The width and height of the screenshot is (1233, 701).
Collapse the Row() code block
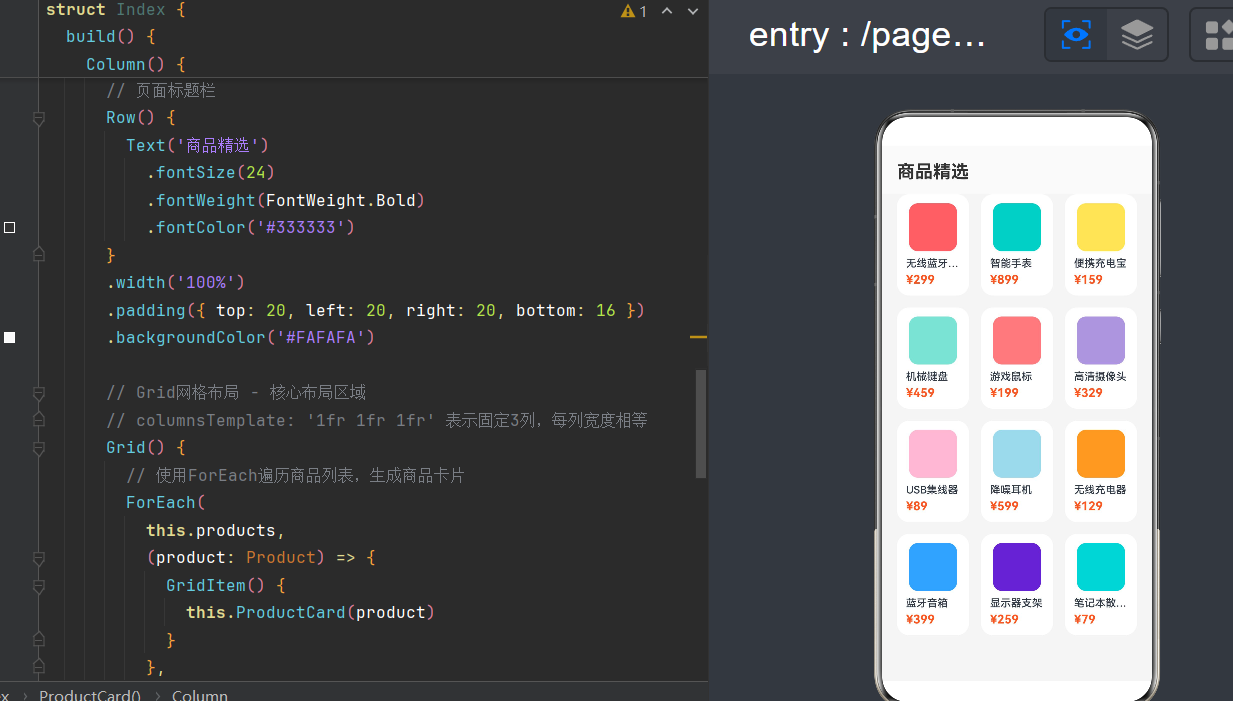point(39,118)
